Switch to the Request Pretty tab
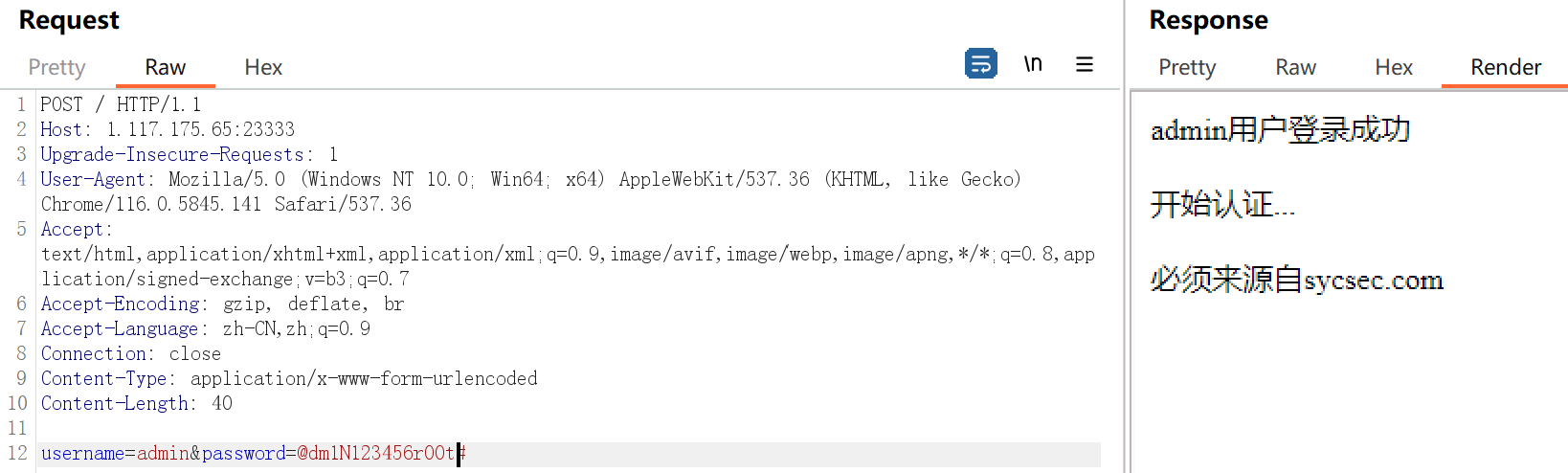The width and height of the screenshot is (1568, 473). (56, 67)
